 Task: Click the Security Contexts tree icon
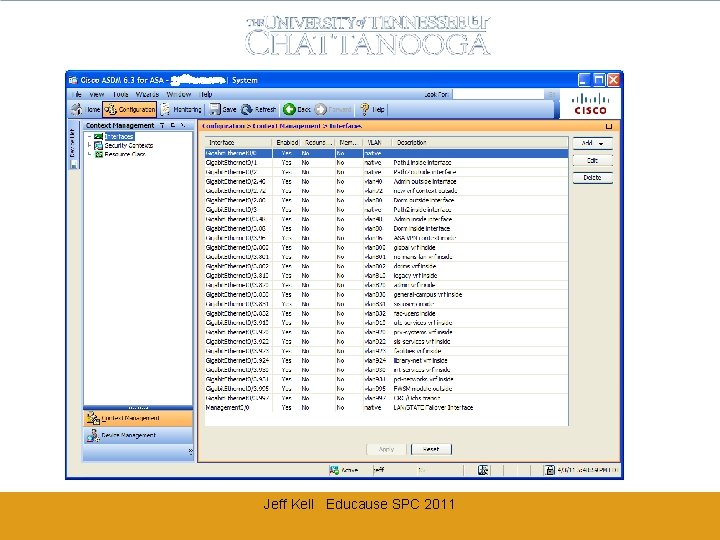98,146
